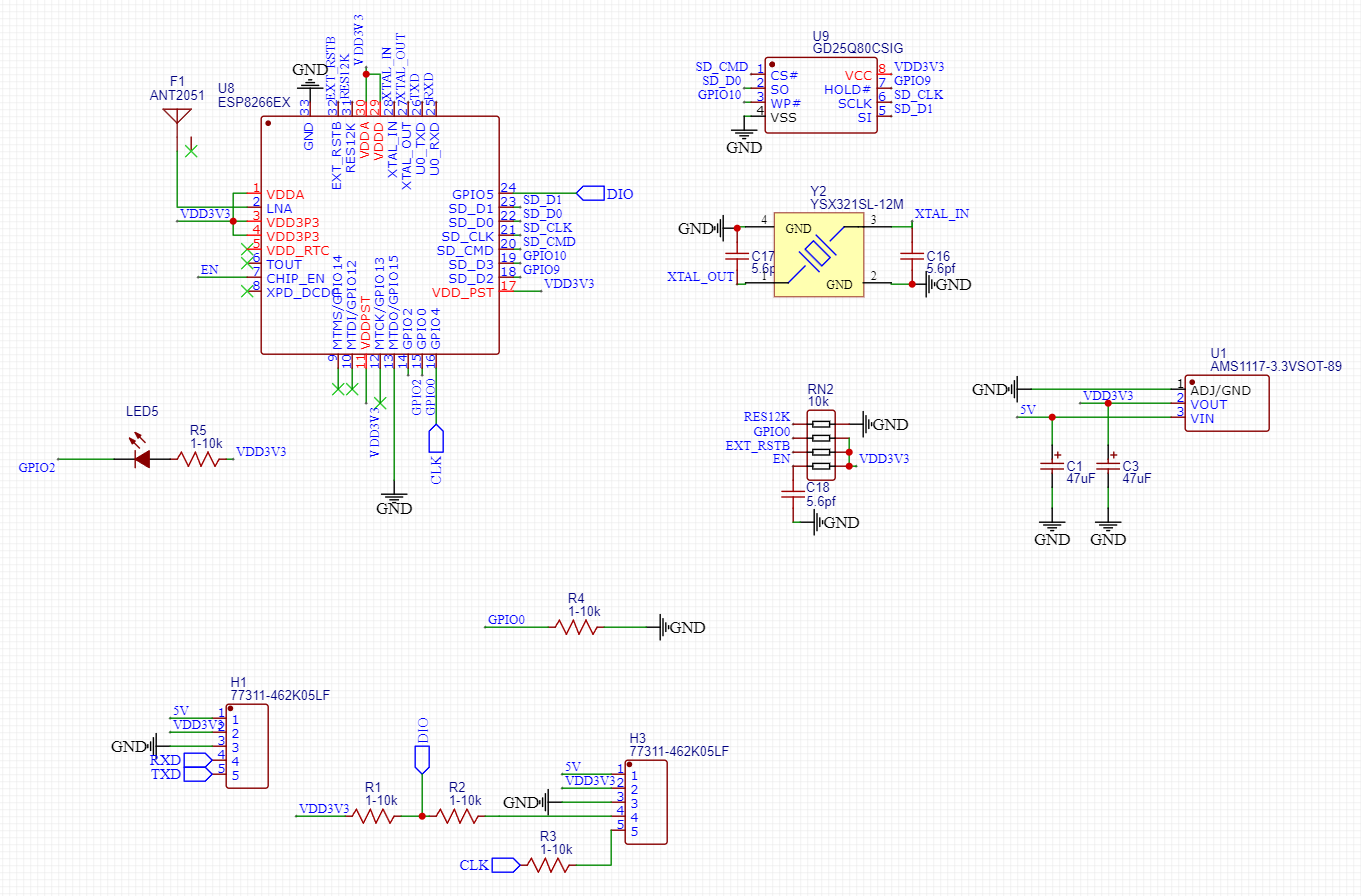Click the TXD net port on header H1

[x=180, y=774]
